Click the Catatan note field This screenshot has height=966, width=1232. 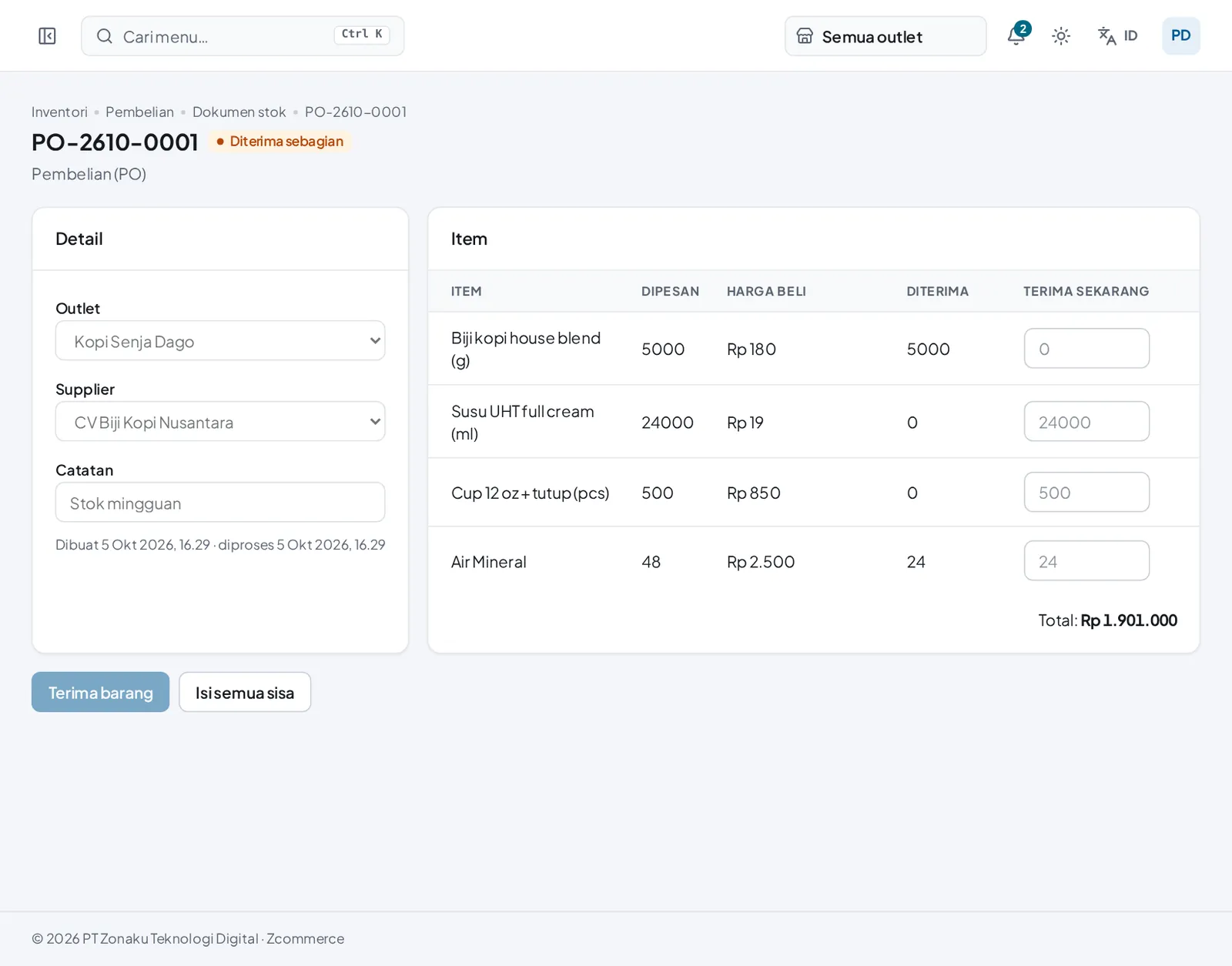click(x=220, y=503)
